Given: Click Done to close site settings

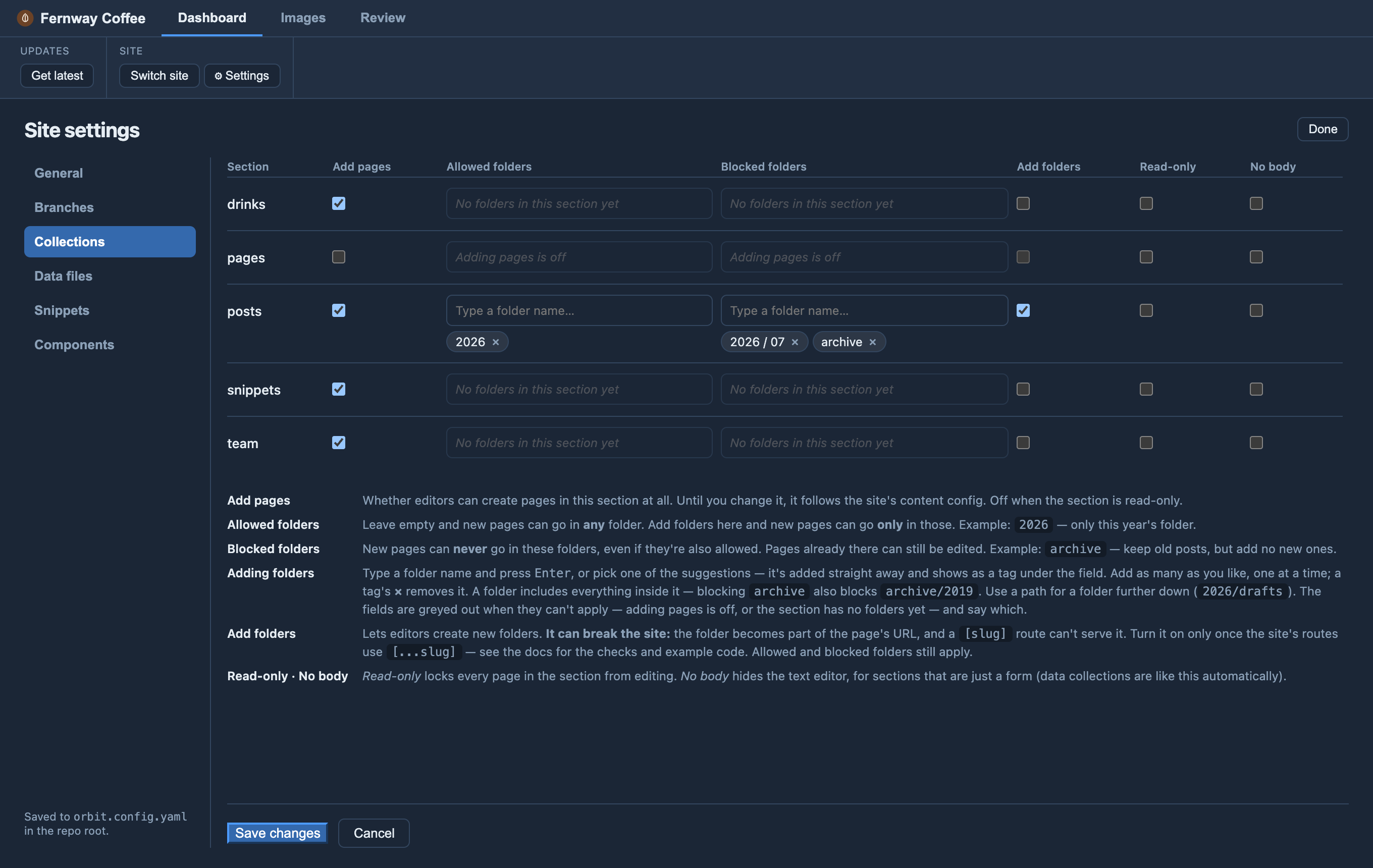Looking at the screenshot, I should coord(1322,129).
